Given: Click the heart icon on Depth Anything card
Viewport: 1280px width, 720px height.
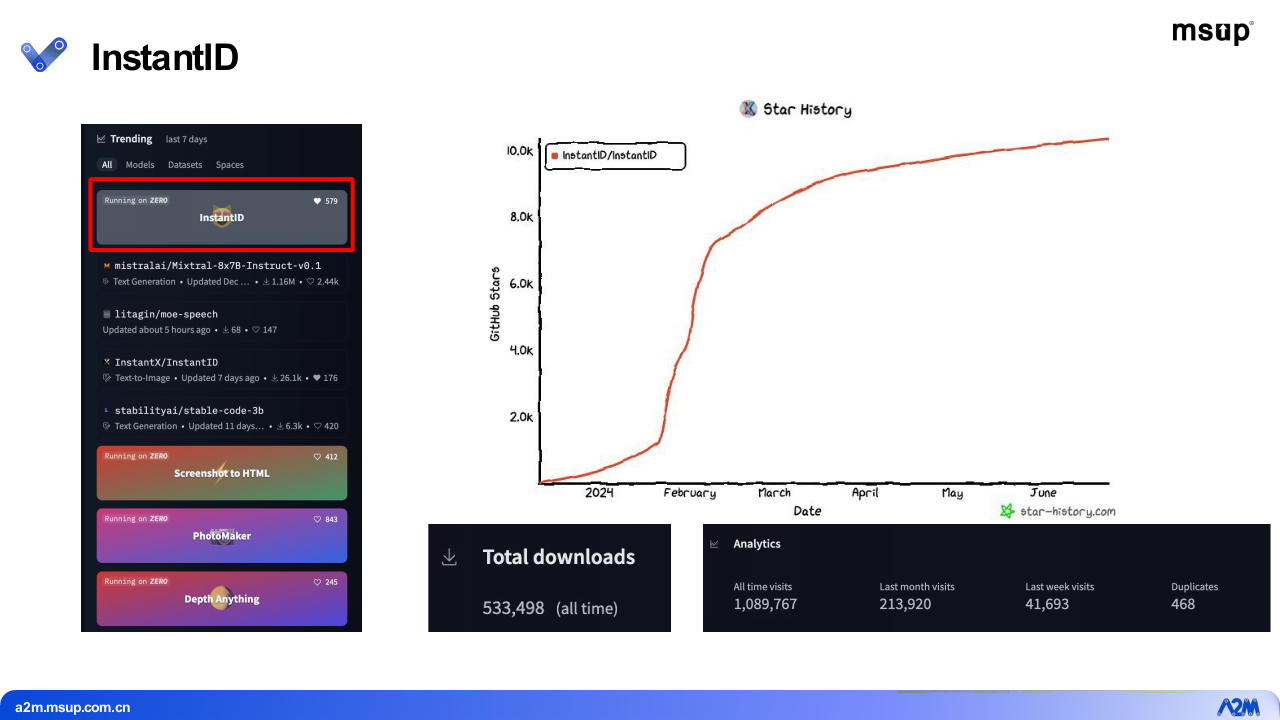Looking at the screenshot, I should click(318, 582).
